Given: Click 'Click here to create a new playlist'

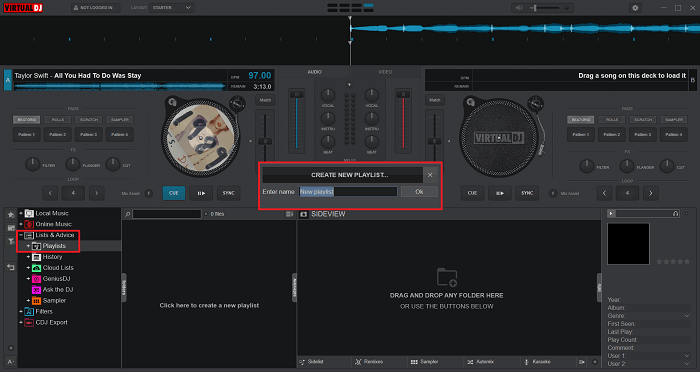Looking at the screenshot, I should tap(209, 305).
